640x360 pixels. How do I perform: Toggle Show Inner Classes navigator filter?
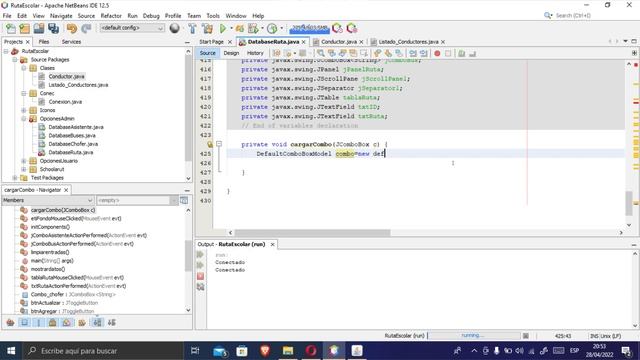(67, 322)
